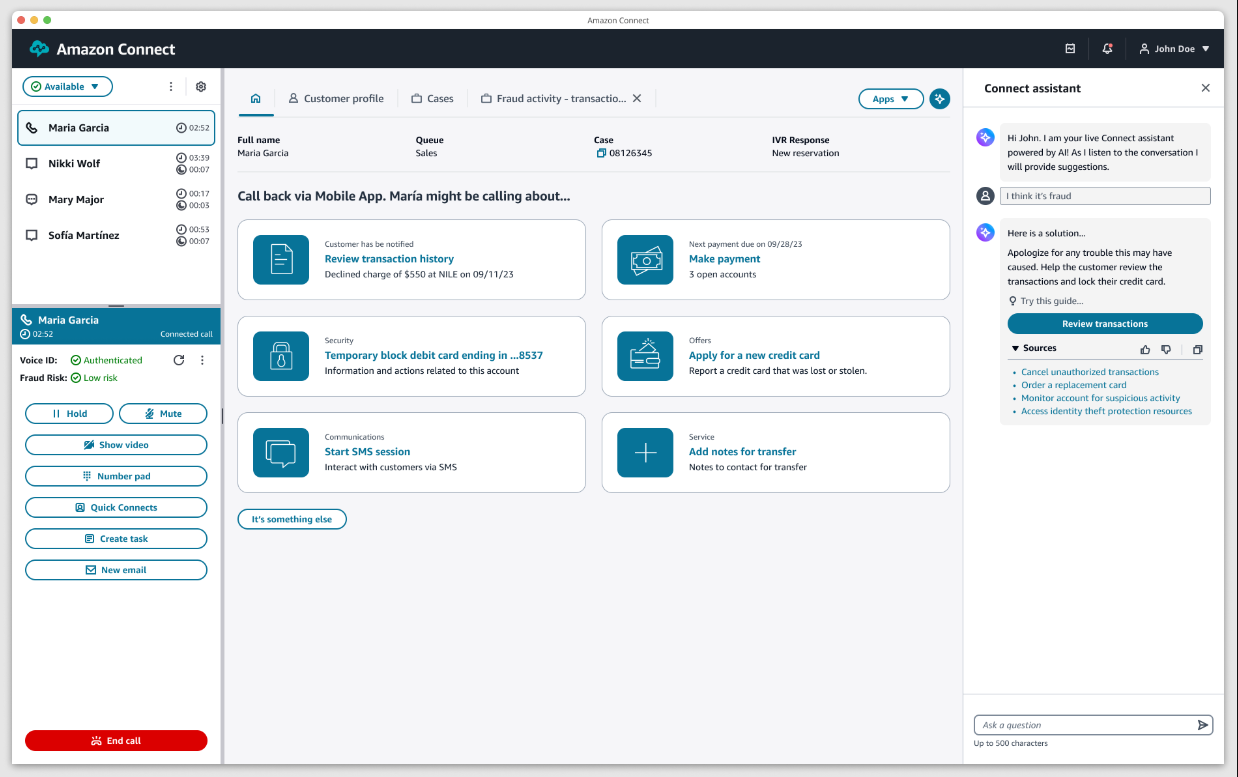
Task: Close the Connect assistant panel
Action: [1205, 88]
